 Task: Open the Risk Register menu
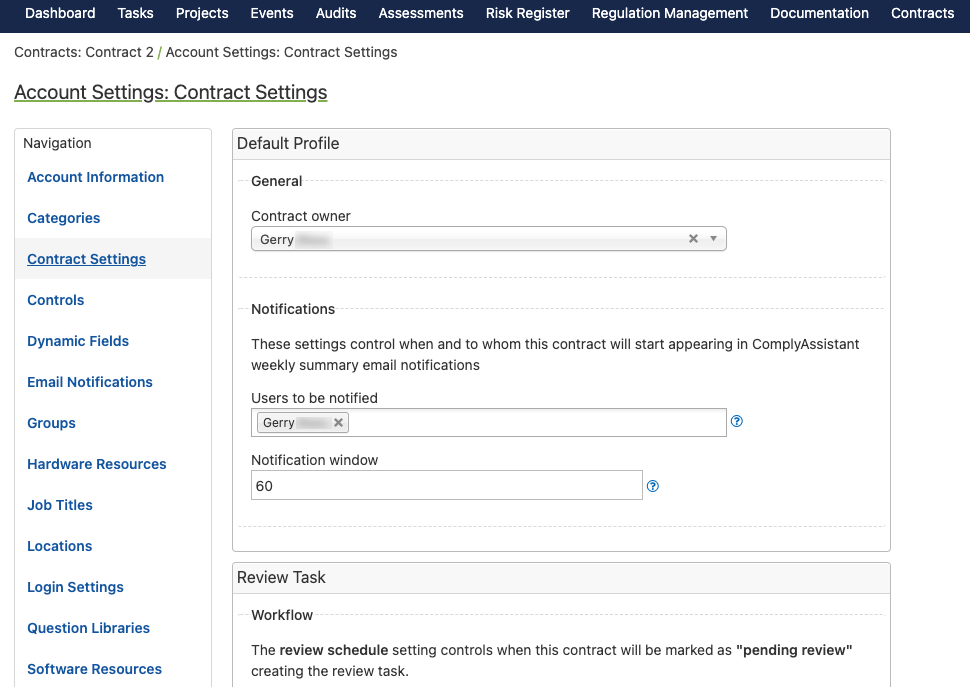click(x=527, y=13)
